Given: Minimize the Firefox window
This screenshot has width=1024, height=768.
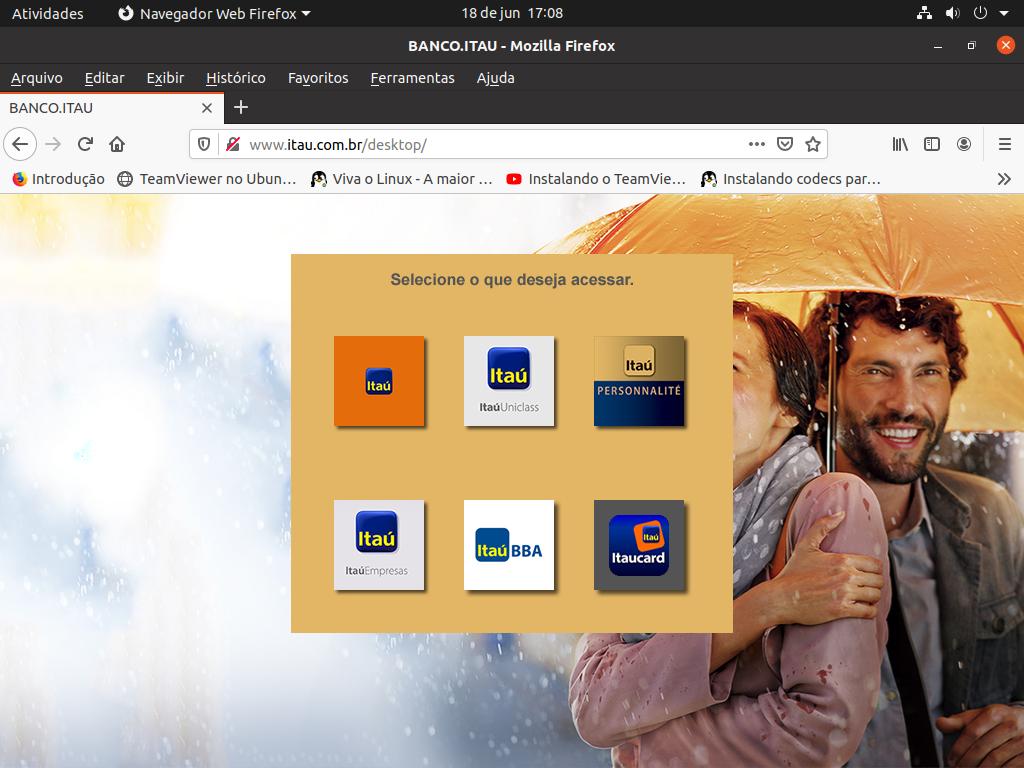Looking at the screenshot, I should [938, 46].
